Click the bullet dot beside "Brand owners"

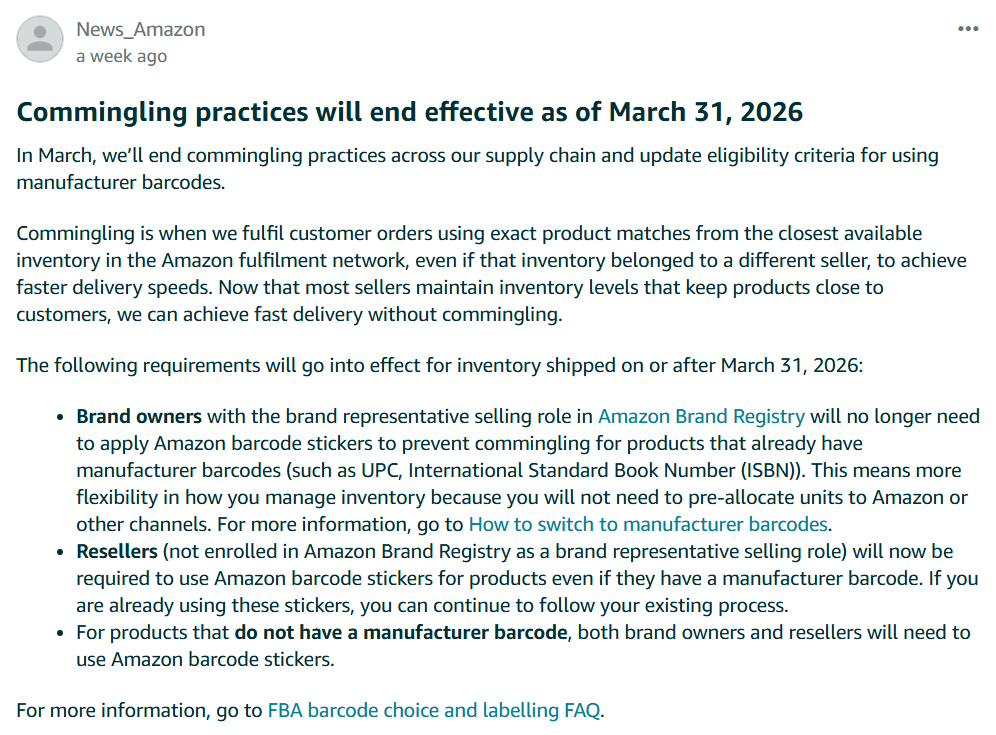tap(62, 417)
